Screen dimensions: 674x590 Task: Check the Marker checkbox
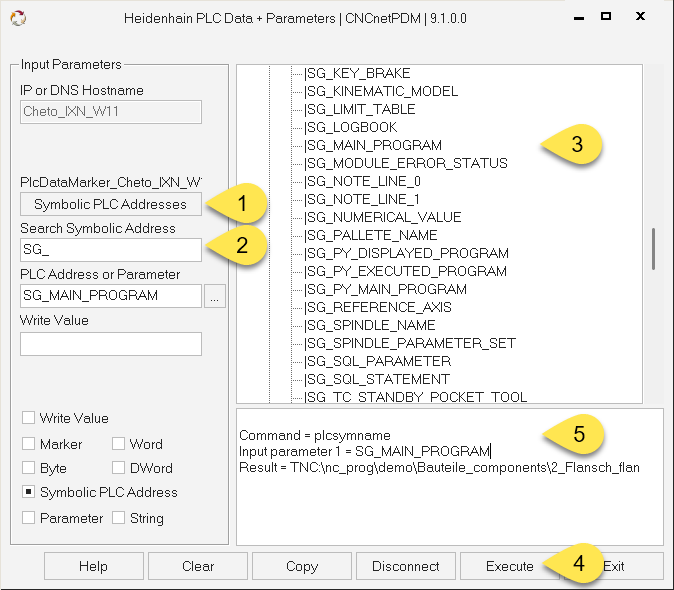tap(28, 443)
